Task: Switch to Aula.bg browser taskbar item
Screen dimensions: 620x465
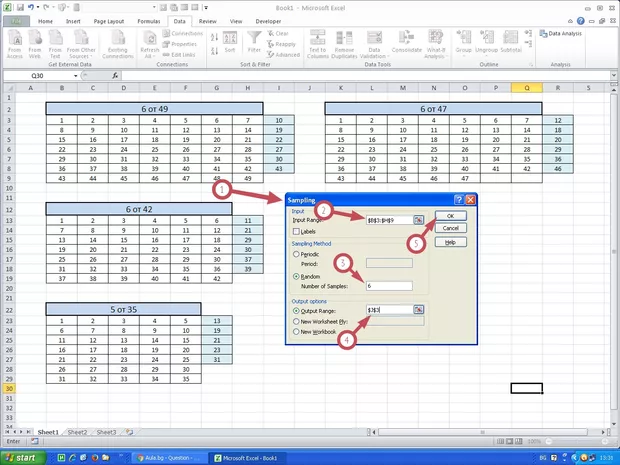Action: click(x=168, y=458)
